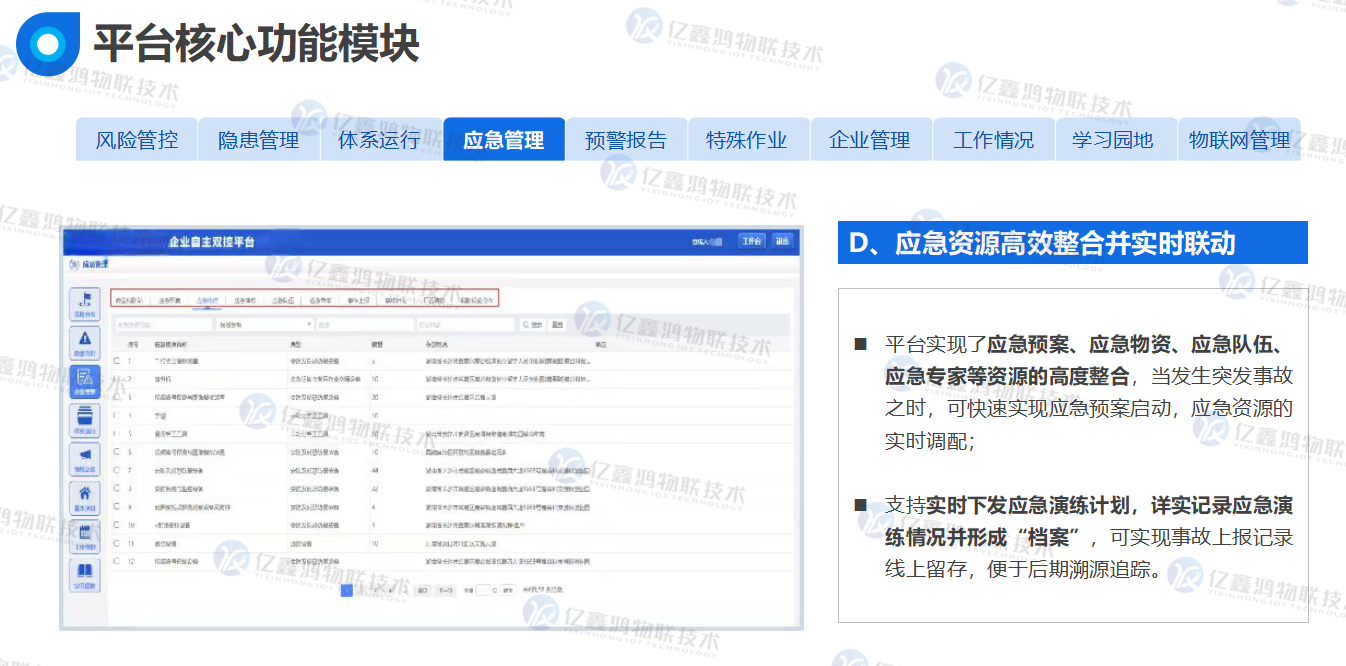Click the blue circular platform logo
Viewport: 1346px width, 666px height.
[x=48, y=44]
